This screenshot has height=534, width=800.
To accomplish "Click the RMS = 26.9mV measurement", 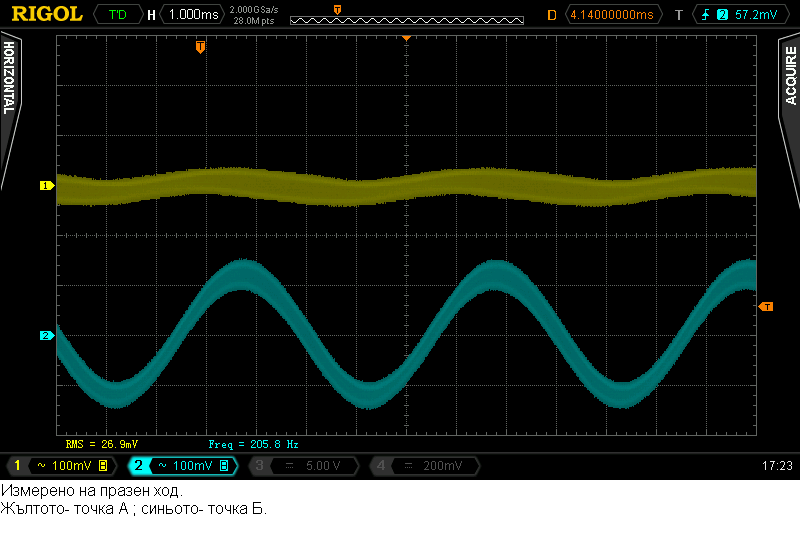I will pos(102,444).
